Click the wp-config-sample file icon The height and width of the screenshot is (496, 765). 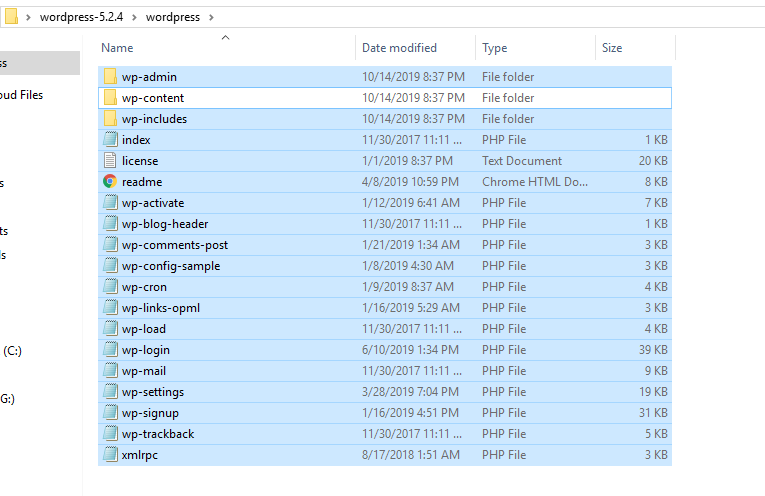(x=110, y=265)
